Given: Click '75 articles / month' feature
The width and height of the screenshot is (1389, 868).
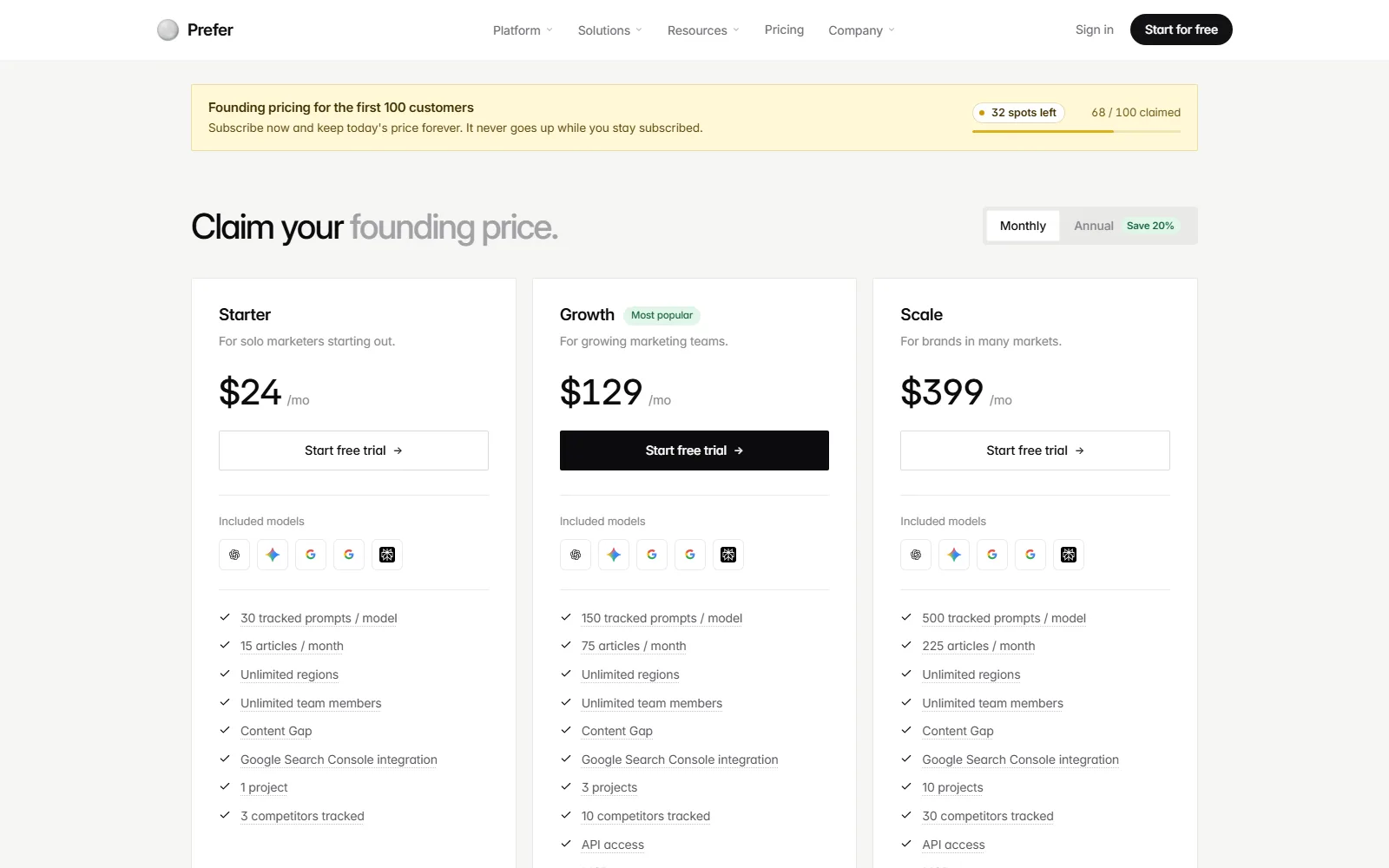Looking at the screenshot, I should click(x=634, y=646).
